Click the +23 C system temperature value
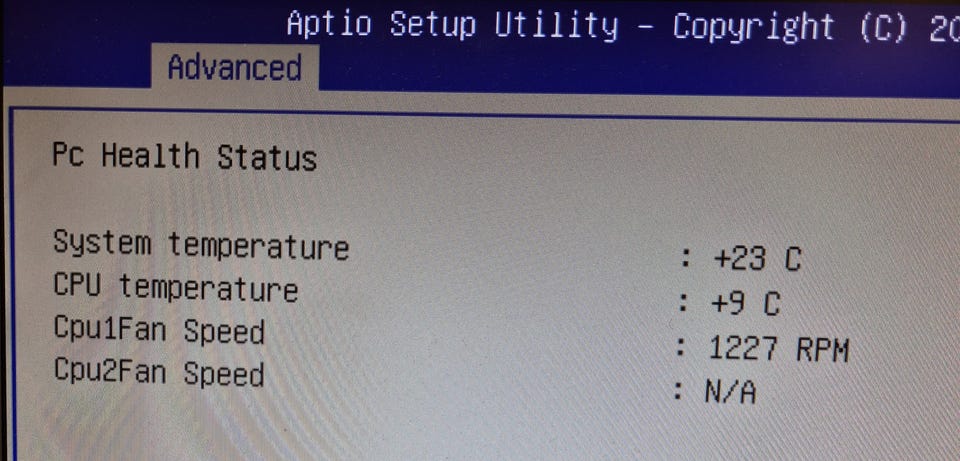 point(757,259)
